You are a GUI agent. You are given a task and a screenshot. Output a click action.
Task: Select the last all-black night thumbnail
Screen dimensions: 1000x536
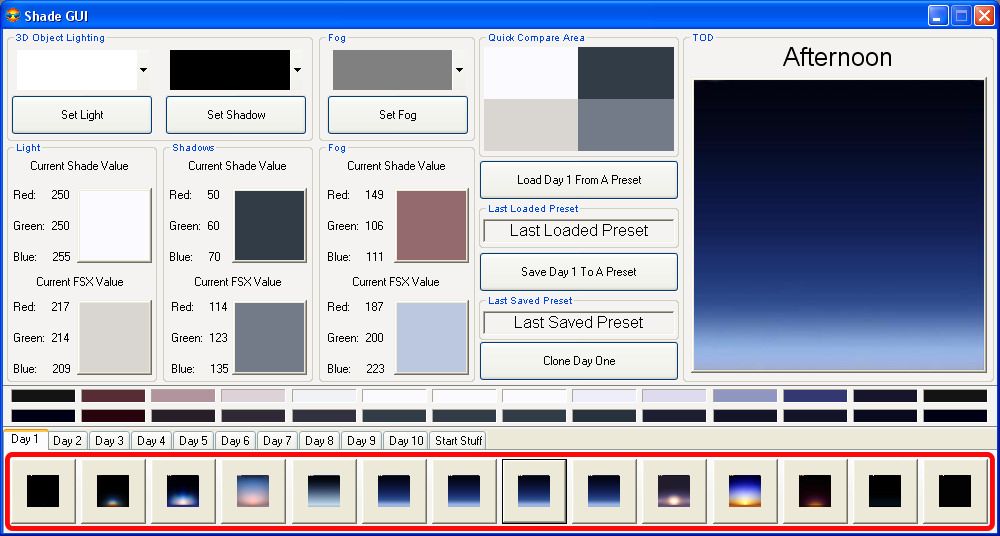coord(955,491)
